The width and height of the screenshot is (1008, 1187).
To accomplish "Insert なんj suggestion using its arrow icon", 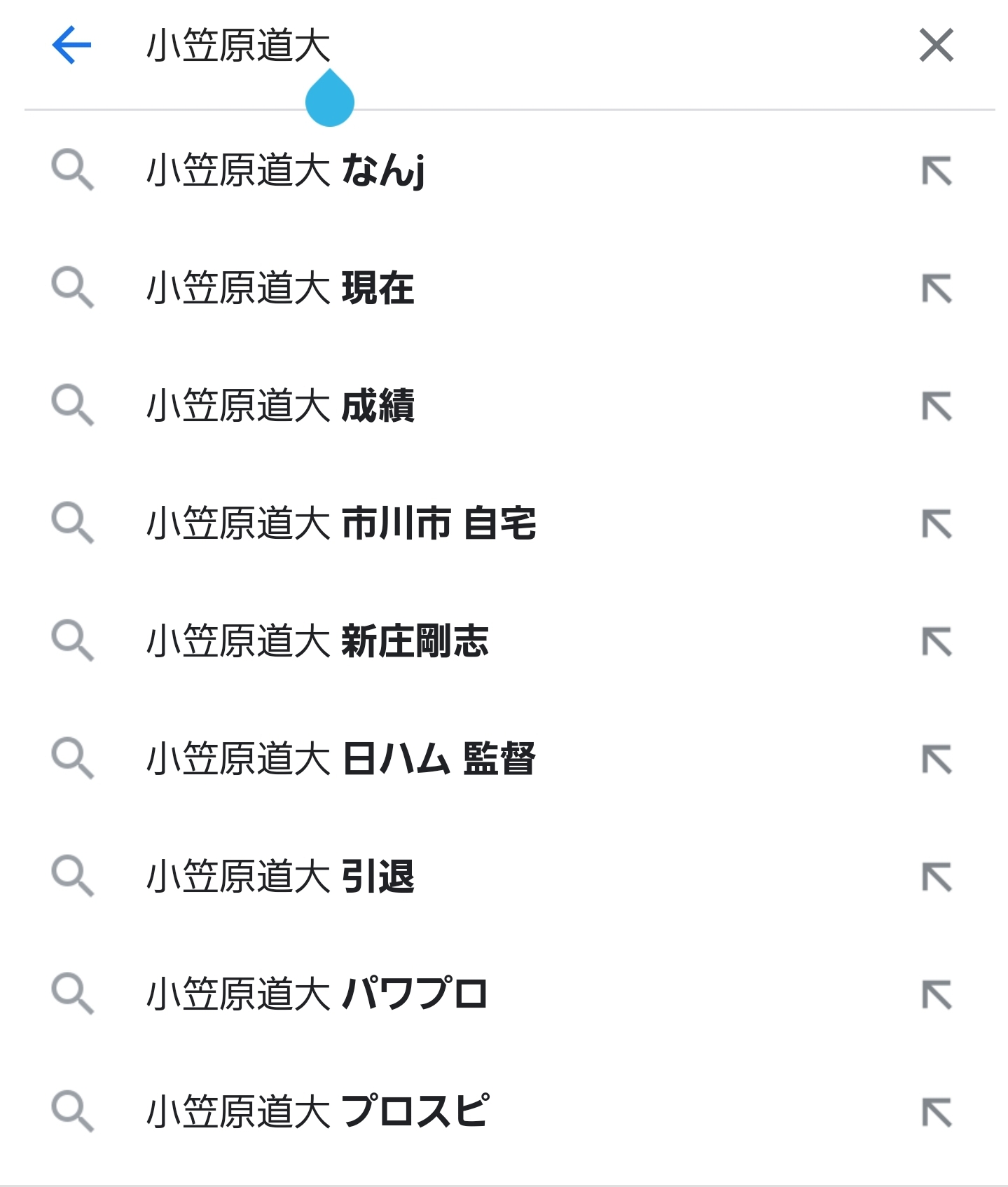I will 937,172.
